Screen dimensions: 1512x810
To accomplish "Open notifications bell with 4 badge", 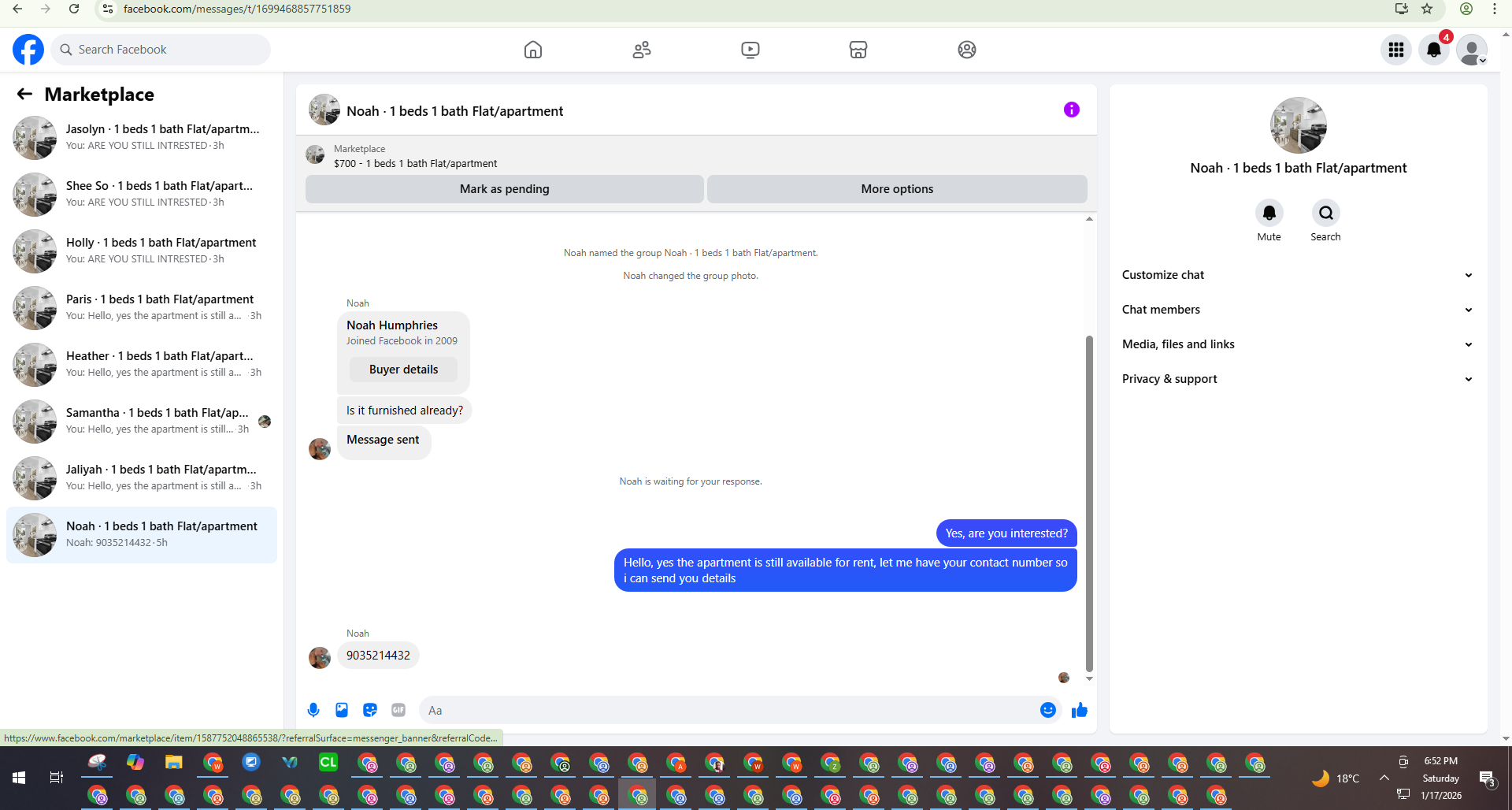I will click(1434, 50).
